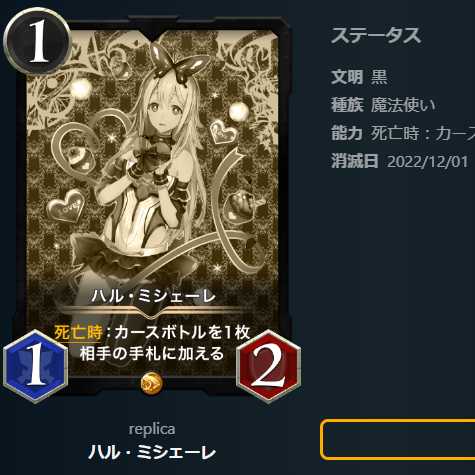Image resolution: width=475 pixels, height=475 pixels.
Task: Click the yellow outlined button
Action: click(398, 440)
